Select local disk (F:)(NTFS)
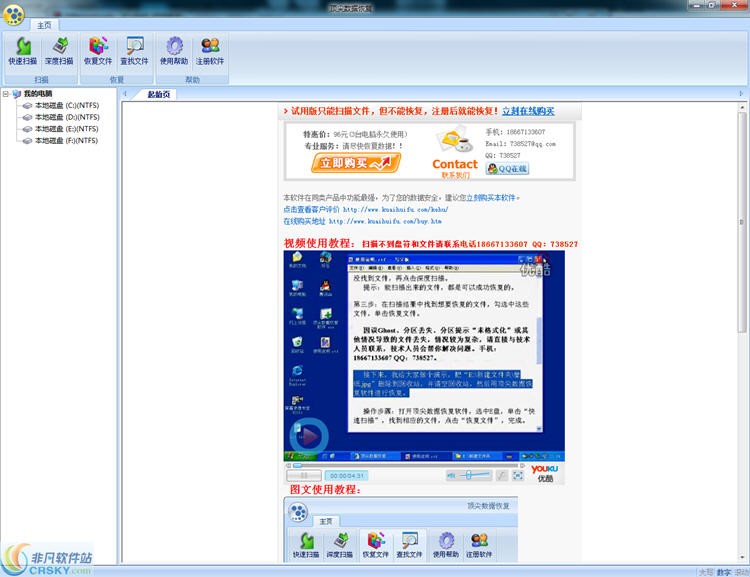Viewport: 750px width, 577px height. (66, 141)
